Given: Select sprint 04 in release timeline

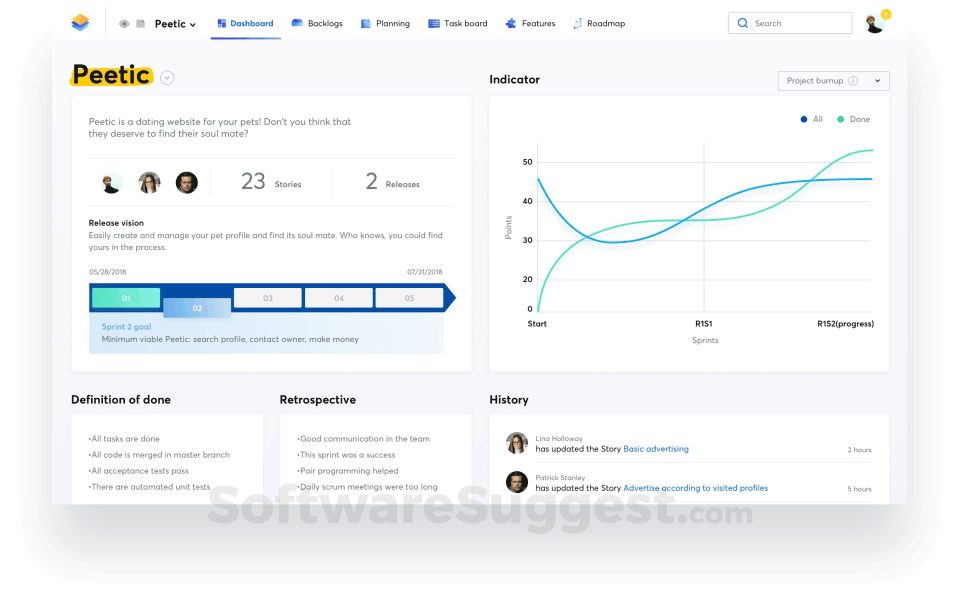Looking at the screenshot, I should tap(339, 298).
